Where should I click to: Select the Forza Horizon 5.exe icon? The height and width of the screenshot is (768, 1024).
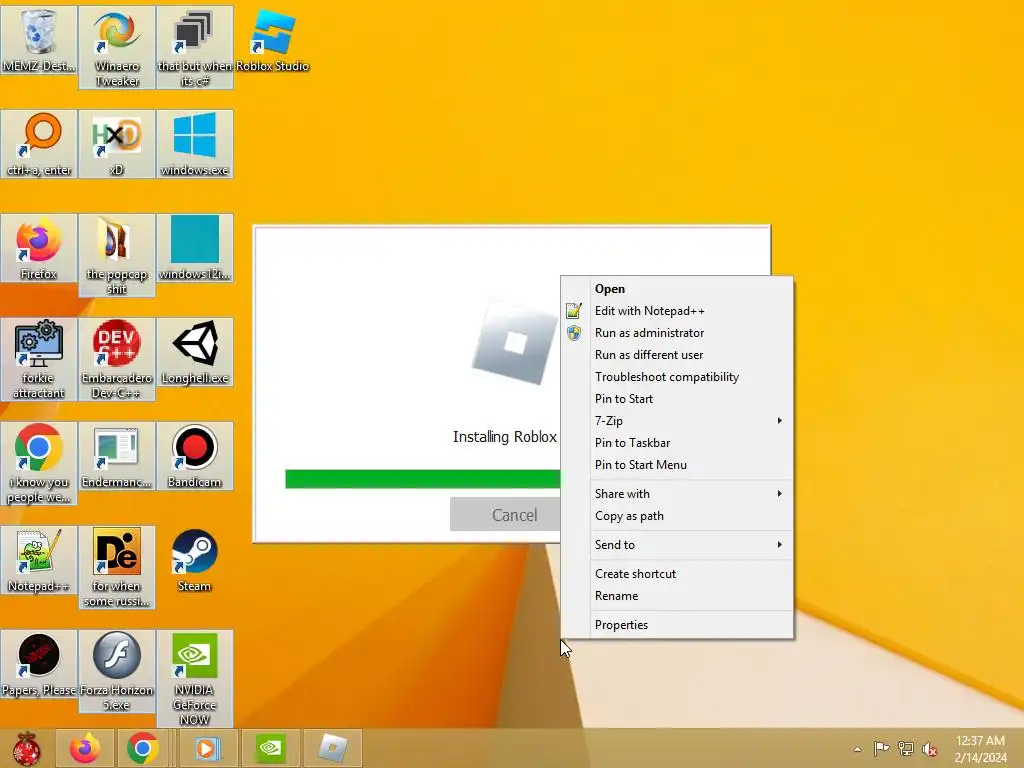117,671
